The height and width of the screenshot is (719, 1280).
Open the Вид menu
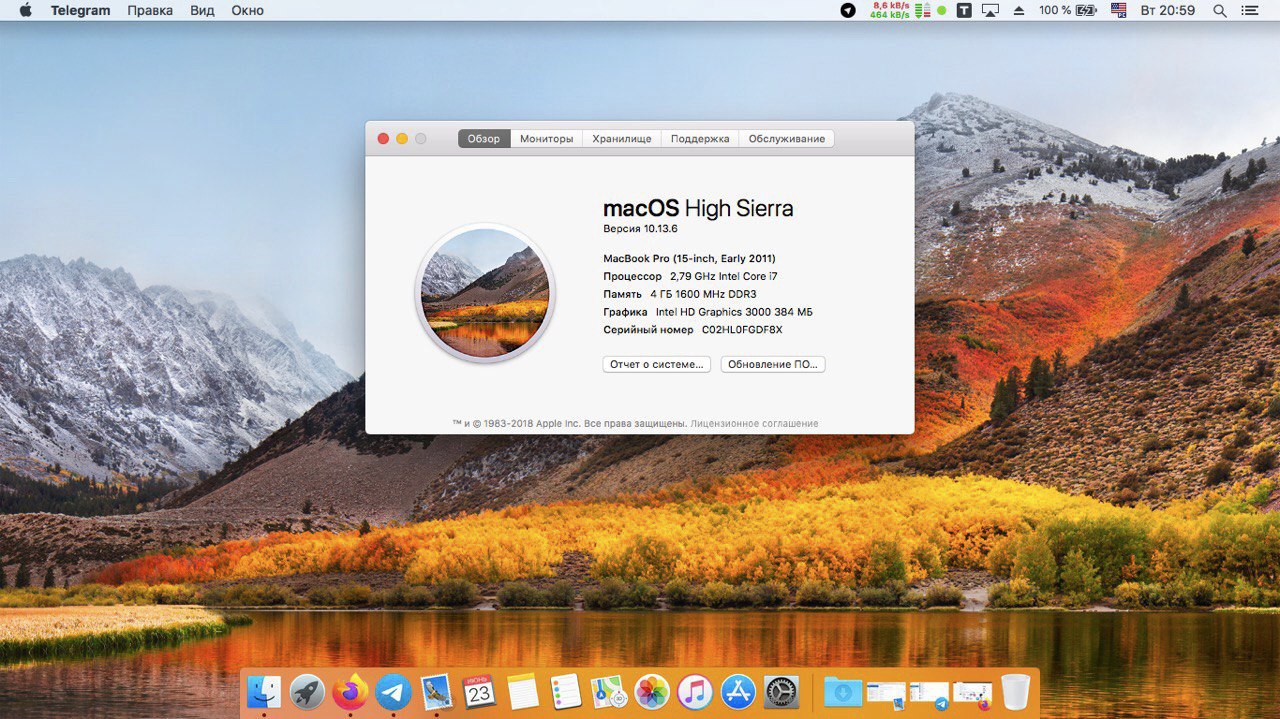coord(202,10)
